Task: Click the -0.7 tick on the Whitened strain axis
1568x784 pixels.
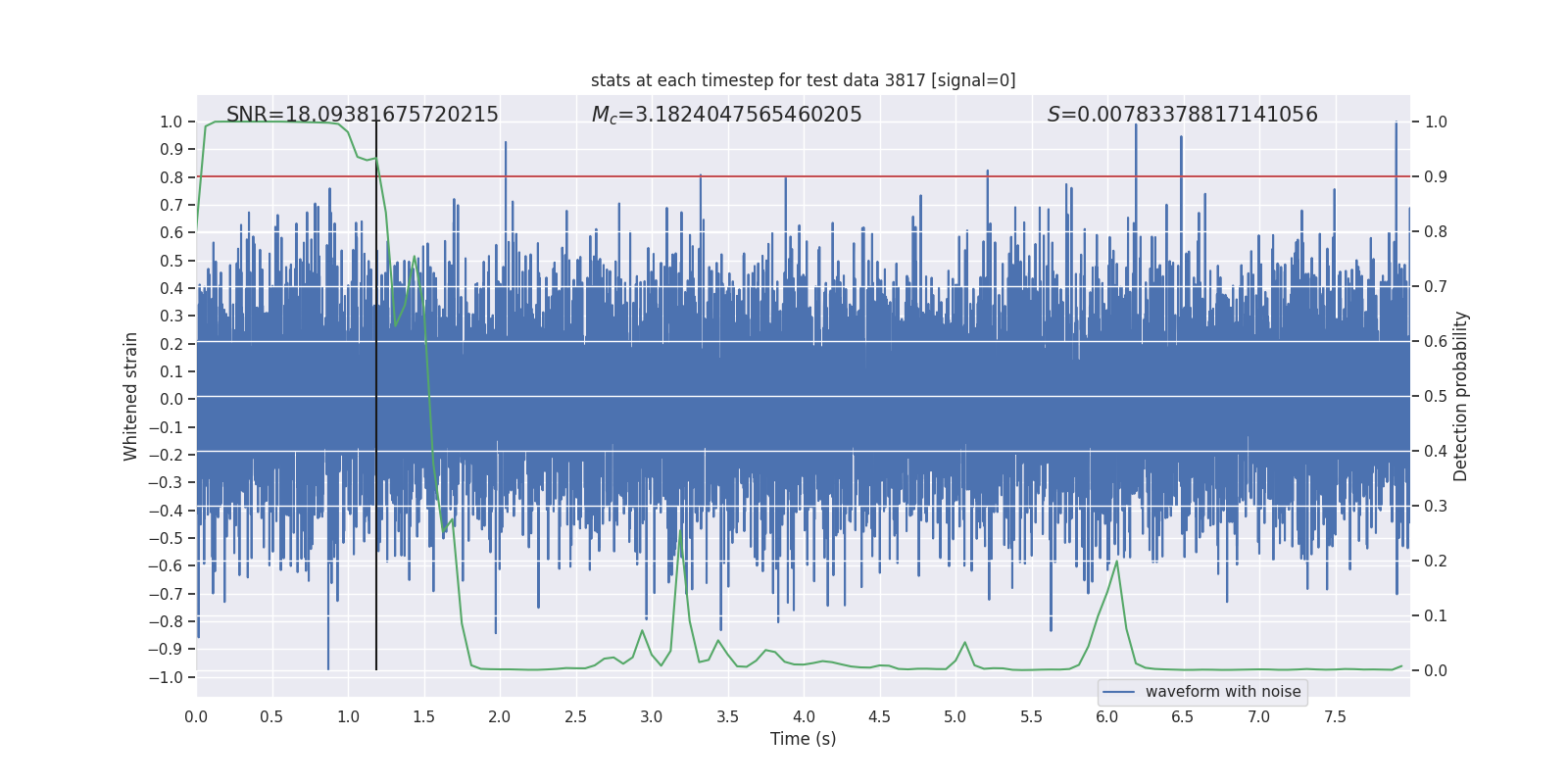Action: pos(166,594)
